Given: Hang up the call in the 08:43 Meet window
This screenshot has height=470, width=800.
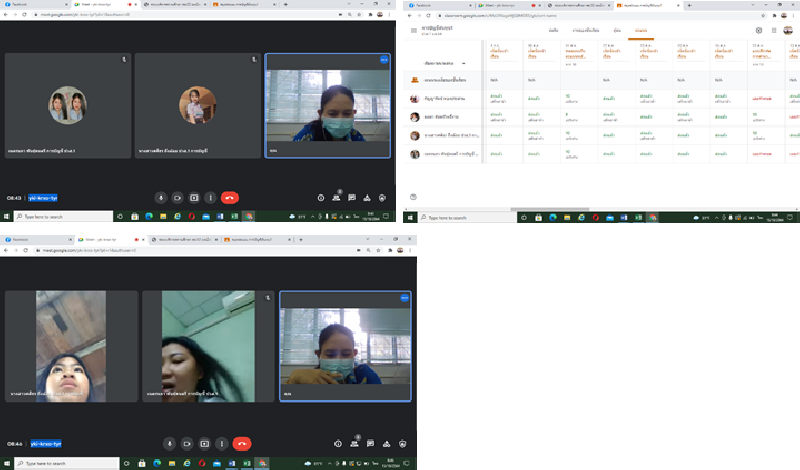Looking at the screenshot, I should (x=230, y=198).
